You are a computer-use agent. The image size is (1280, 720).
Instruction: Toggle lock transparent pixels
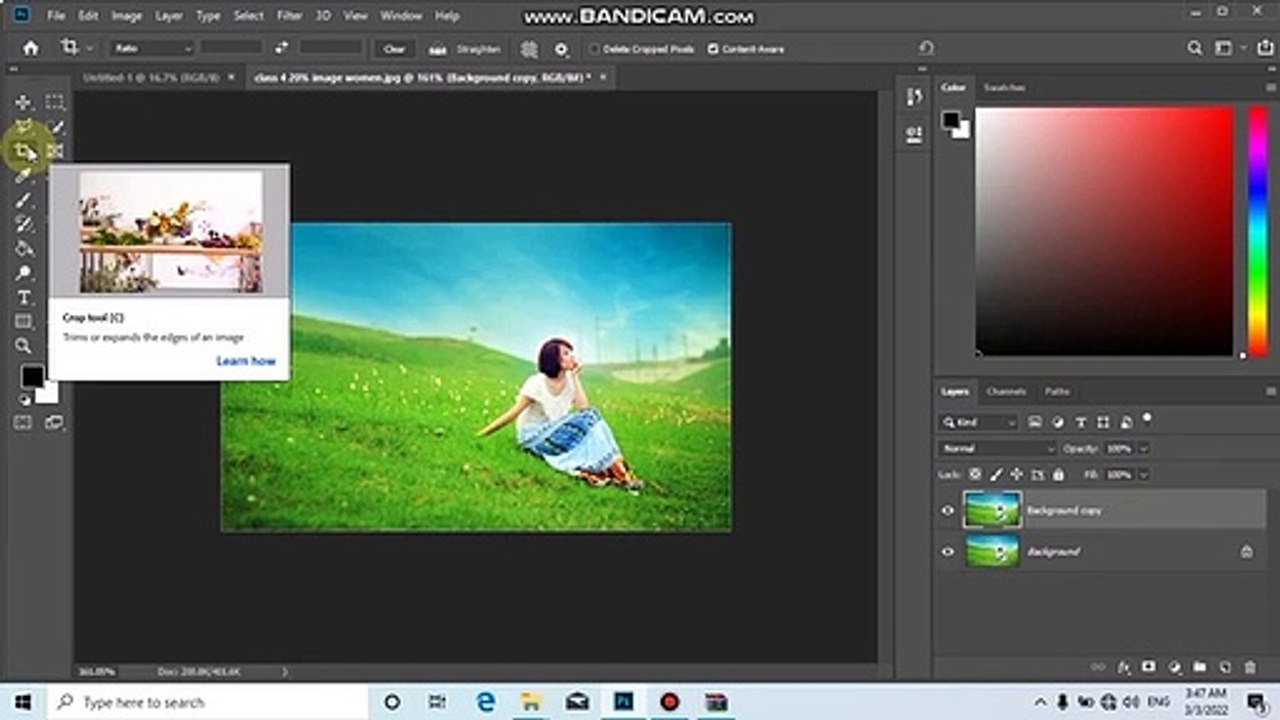point(974,474)
